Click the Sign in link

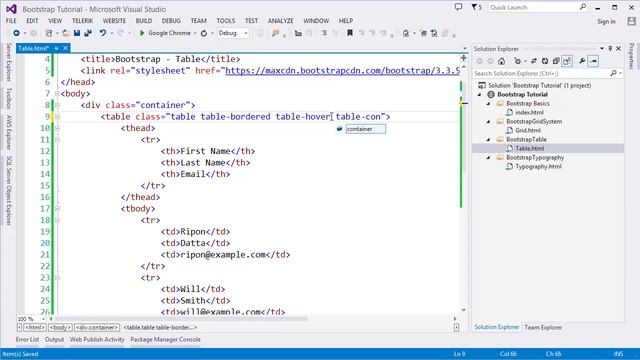[x=606, y=22]
